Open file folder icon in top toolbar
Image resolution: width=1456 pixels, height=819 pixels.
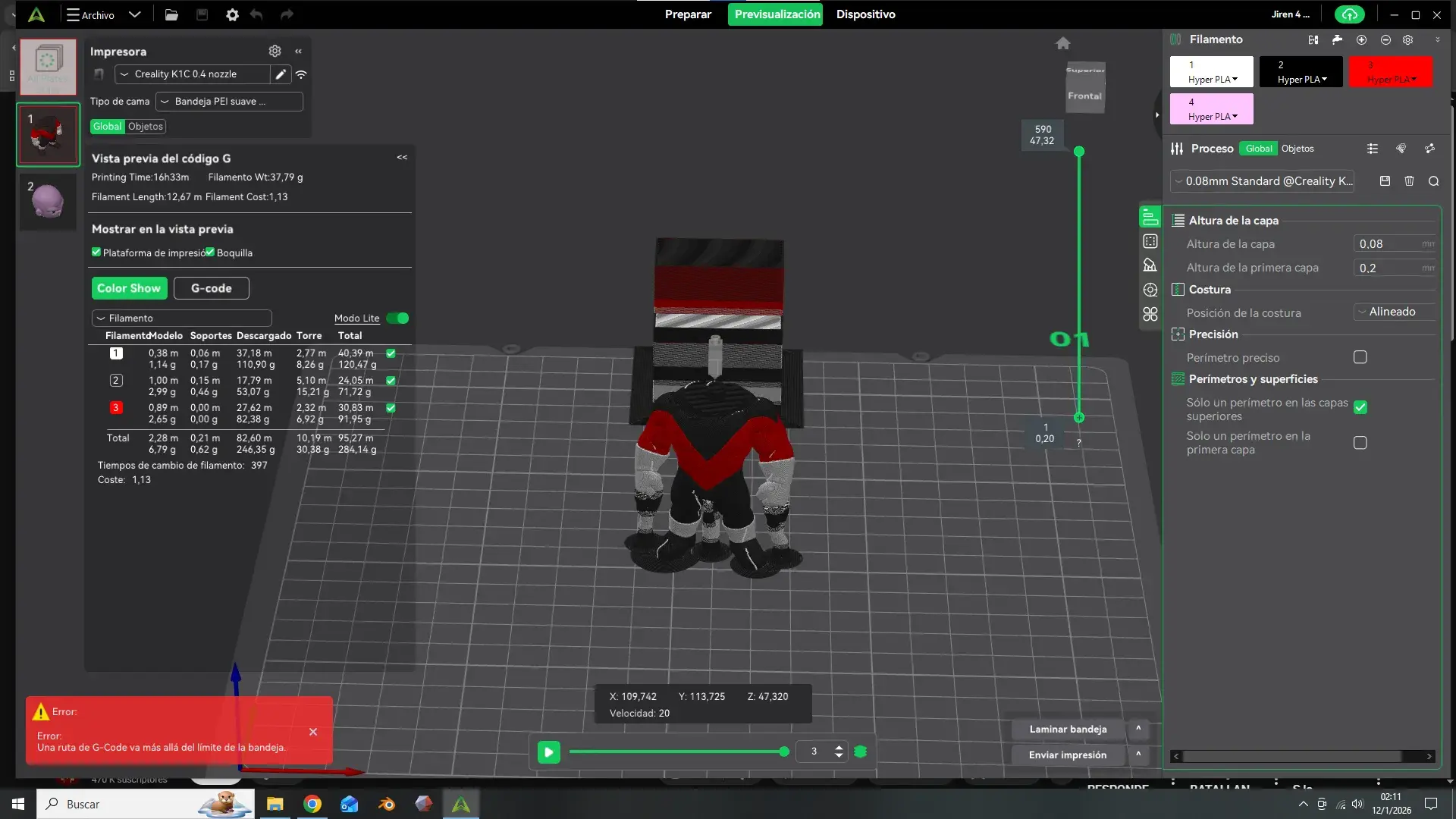(171, 14)
